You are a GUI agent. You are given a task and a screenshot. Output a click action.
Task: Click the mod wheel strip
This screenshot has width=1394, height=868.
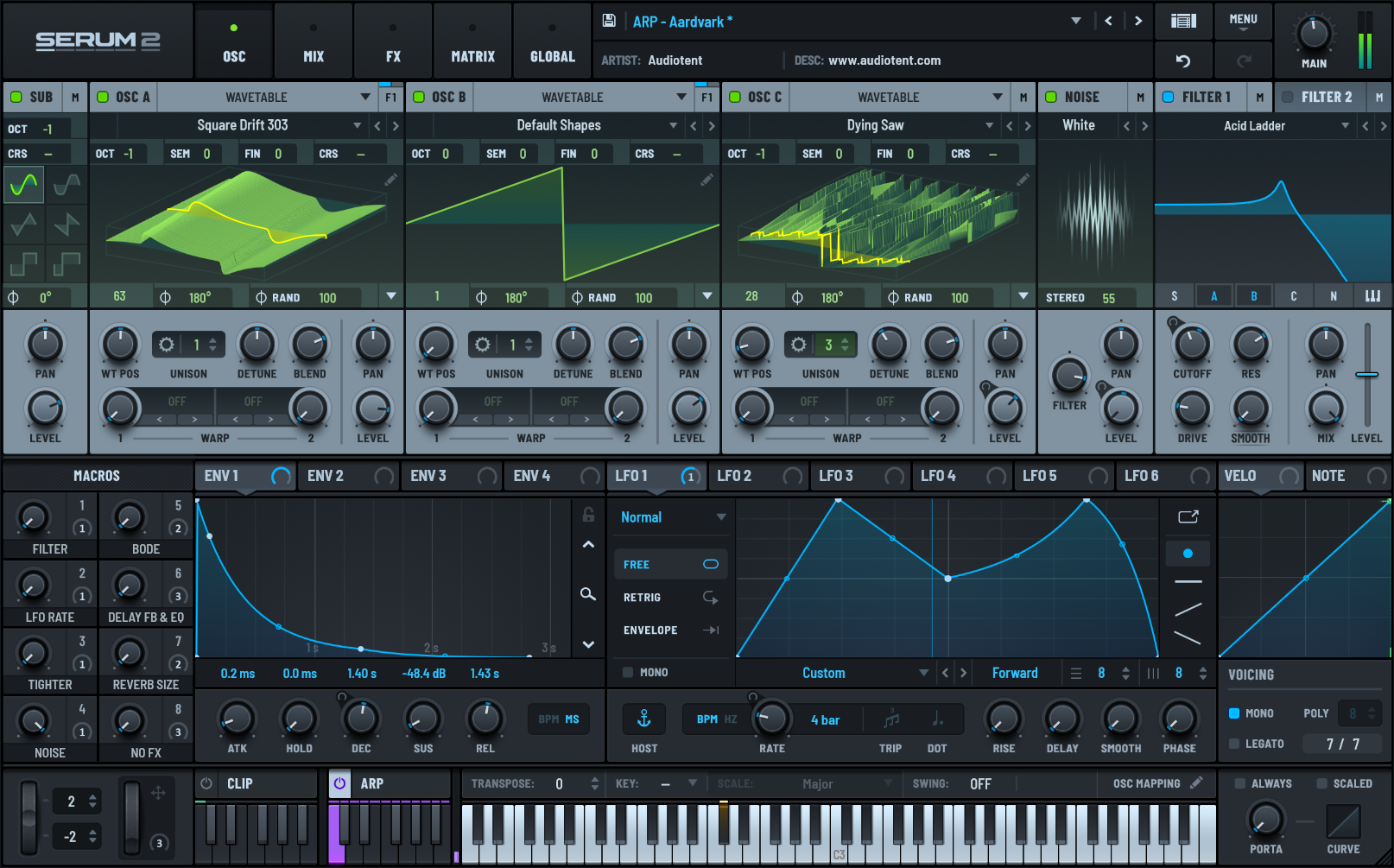(x=131, y=816)
